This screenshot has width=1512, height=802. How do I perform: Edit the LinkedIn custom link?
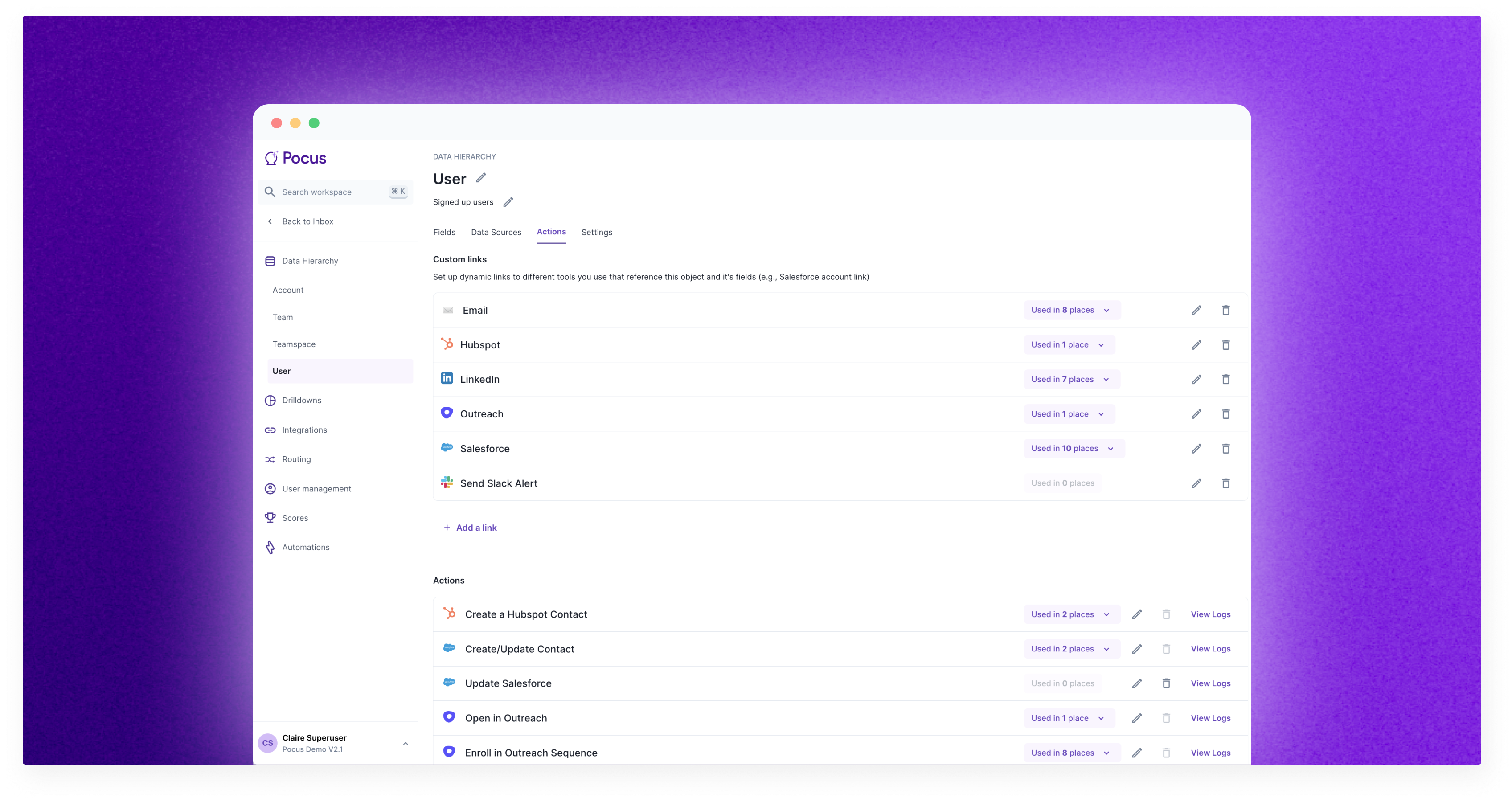click(x=1196, y=380)
